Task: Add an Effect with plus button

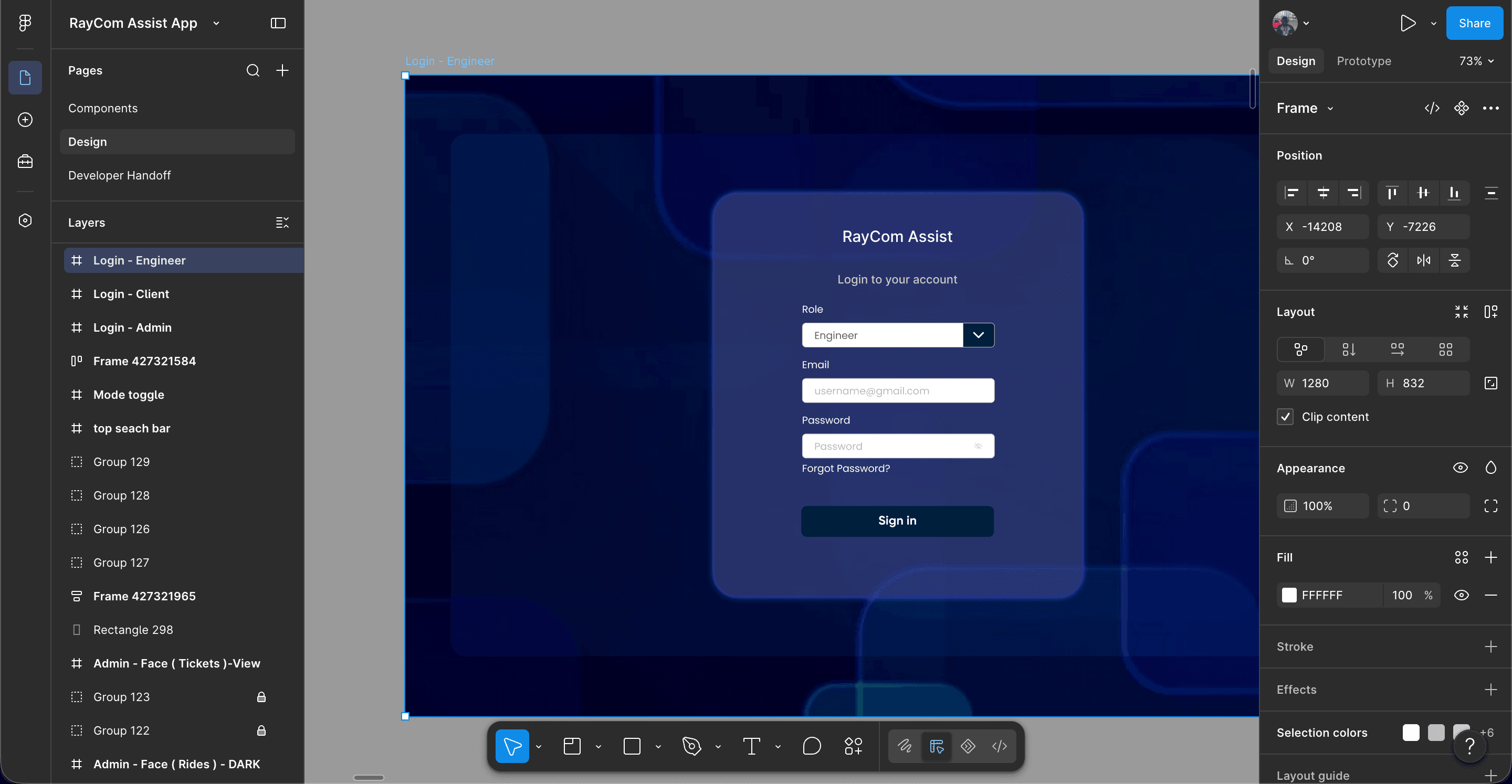Action: [1490, 689]
